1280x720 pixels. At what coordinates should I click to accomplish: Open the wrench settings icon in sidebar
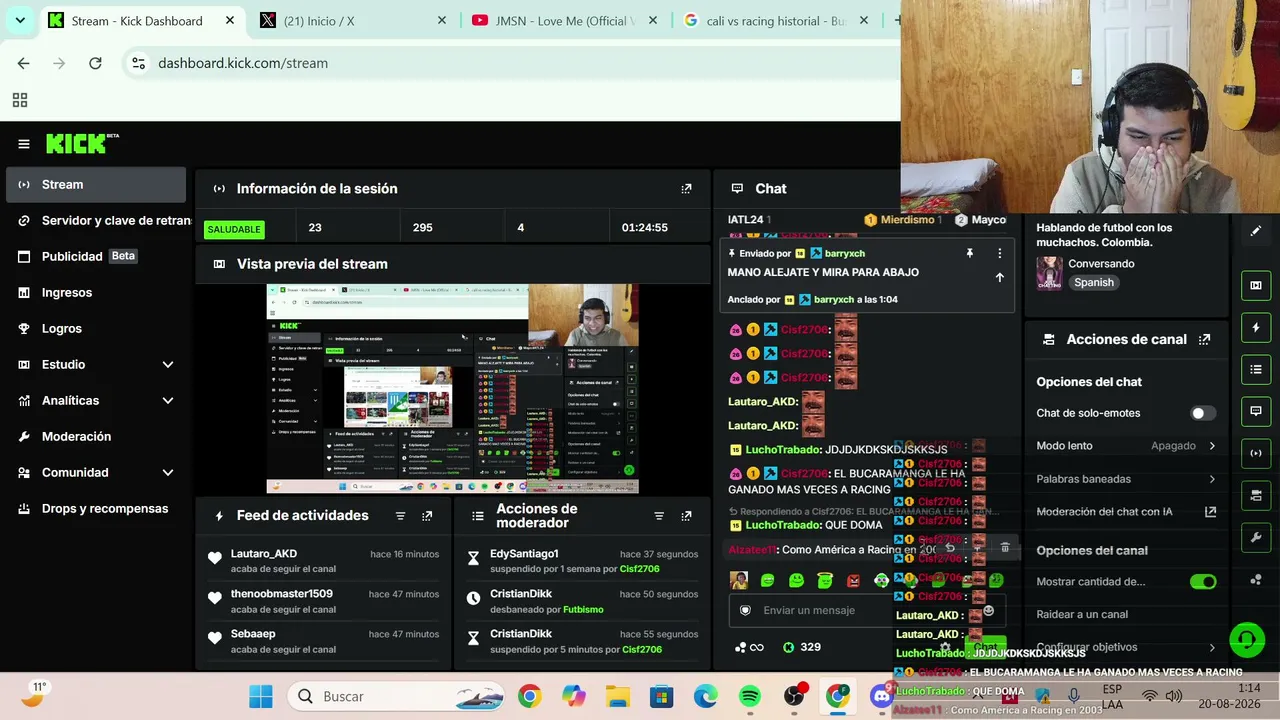[1256, 537]
